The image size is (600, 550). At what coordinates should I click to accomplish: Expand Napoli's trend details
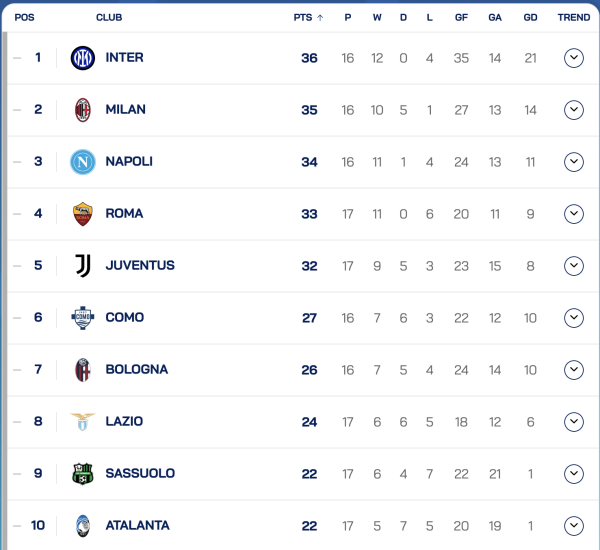[x=573, y=162]
